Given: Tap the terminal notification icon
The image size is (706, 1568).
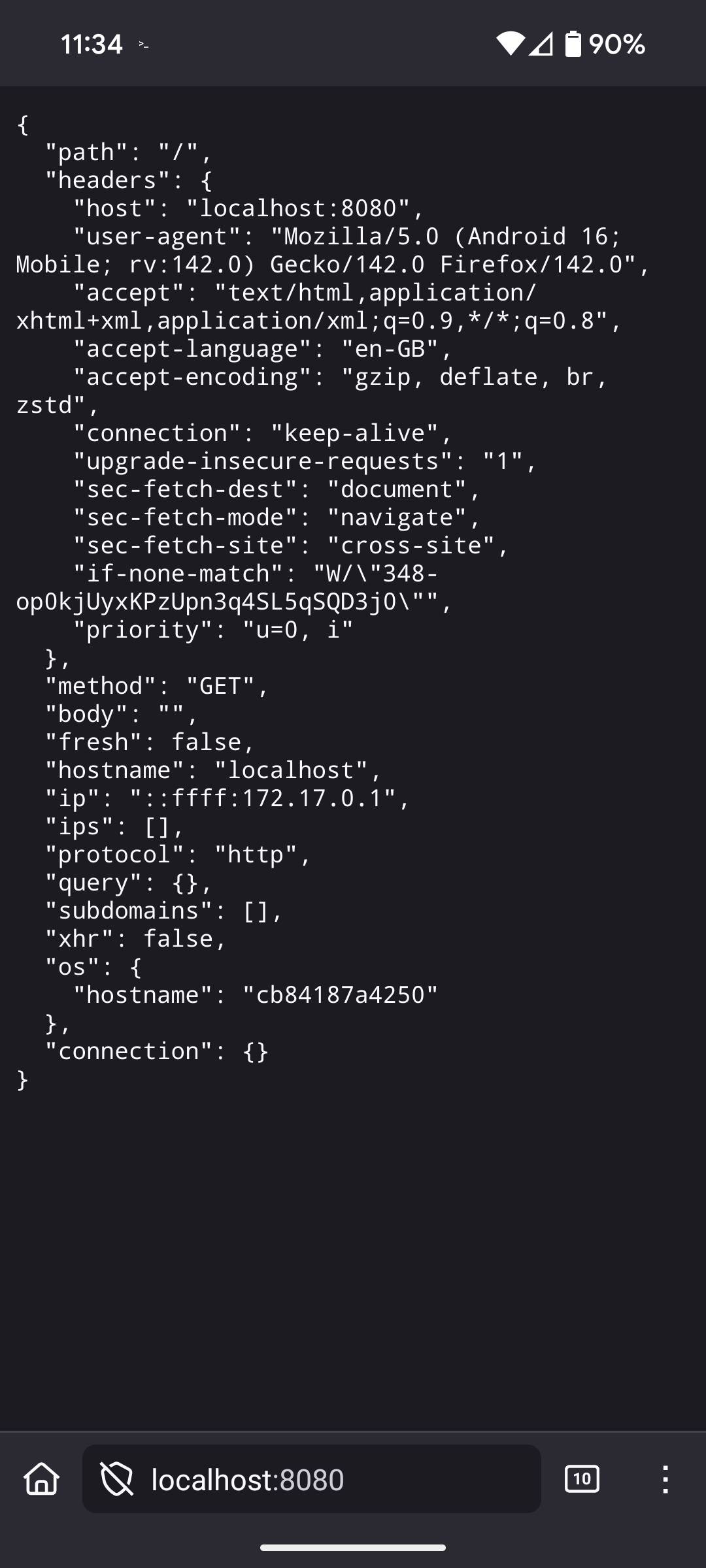Looking at the screenshot, I should (144, 45).
